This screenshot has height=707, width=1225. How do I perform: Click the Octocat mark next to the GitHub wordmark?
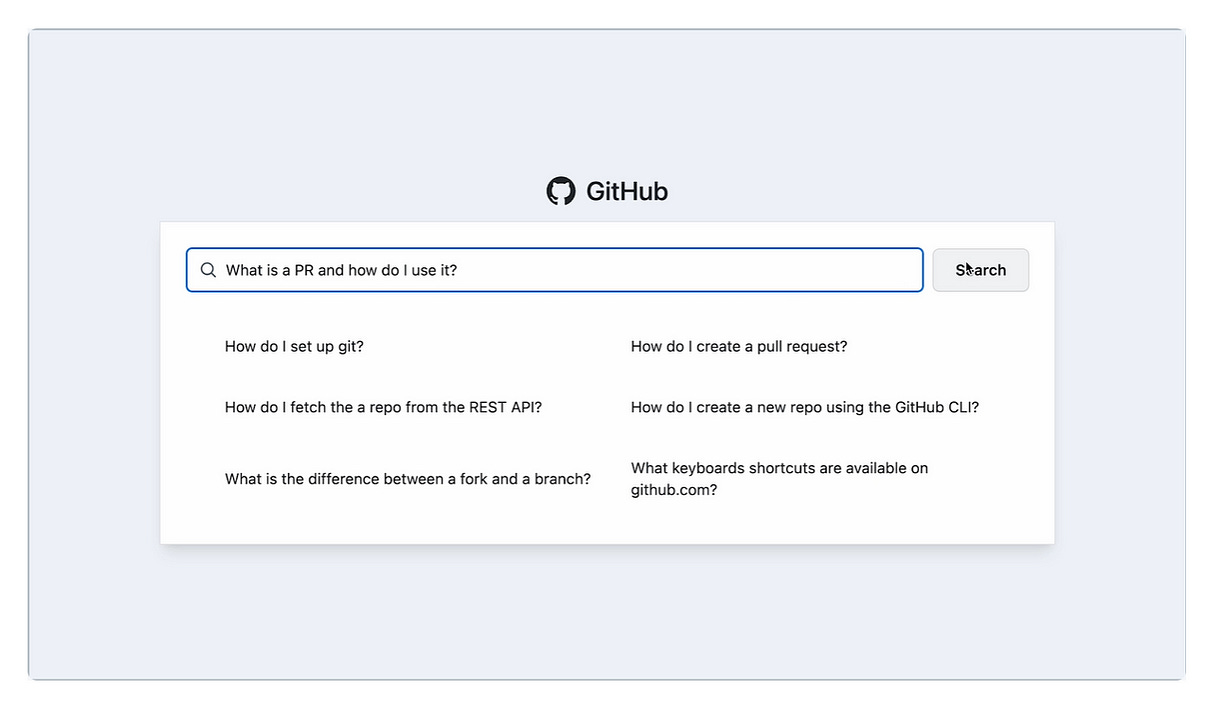point(563,190)
